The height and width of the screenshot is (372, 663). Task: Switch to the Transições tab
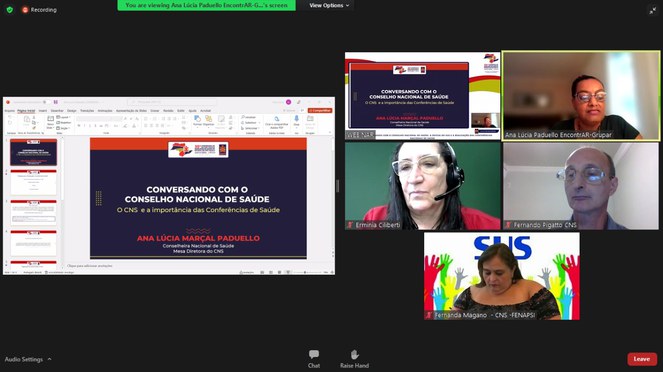87,111
